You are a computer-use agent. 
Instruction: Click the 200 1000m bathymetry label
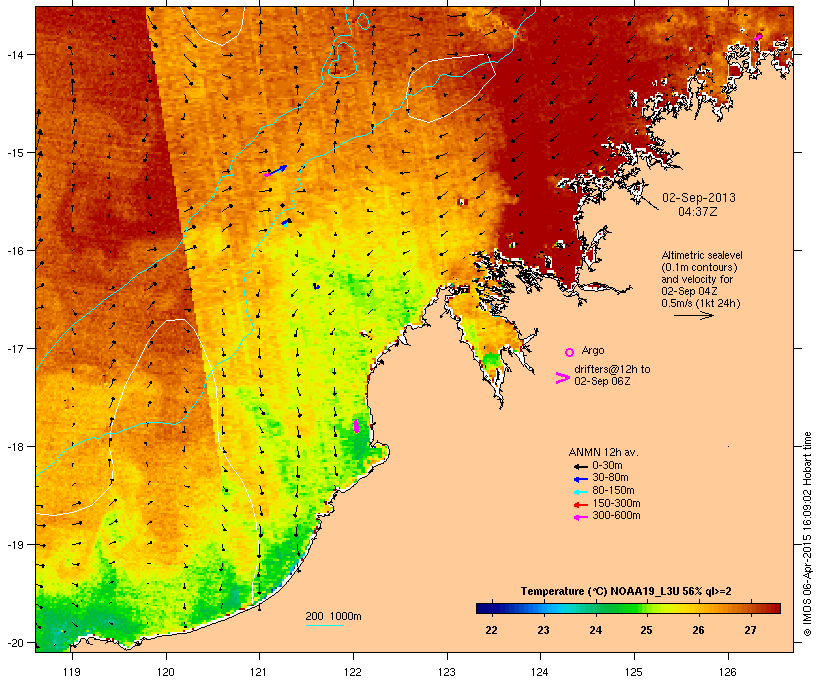(x=333, y=616)
